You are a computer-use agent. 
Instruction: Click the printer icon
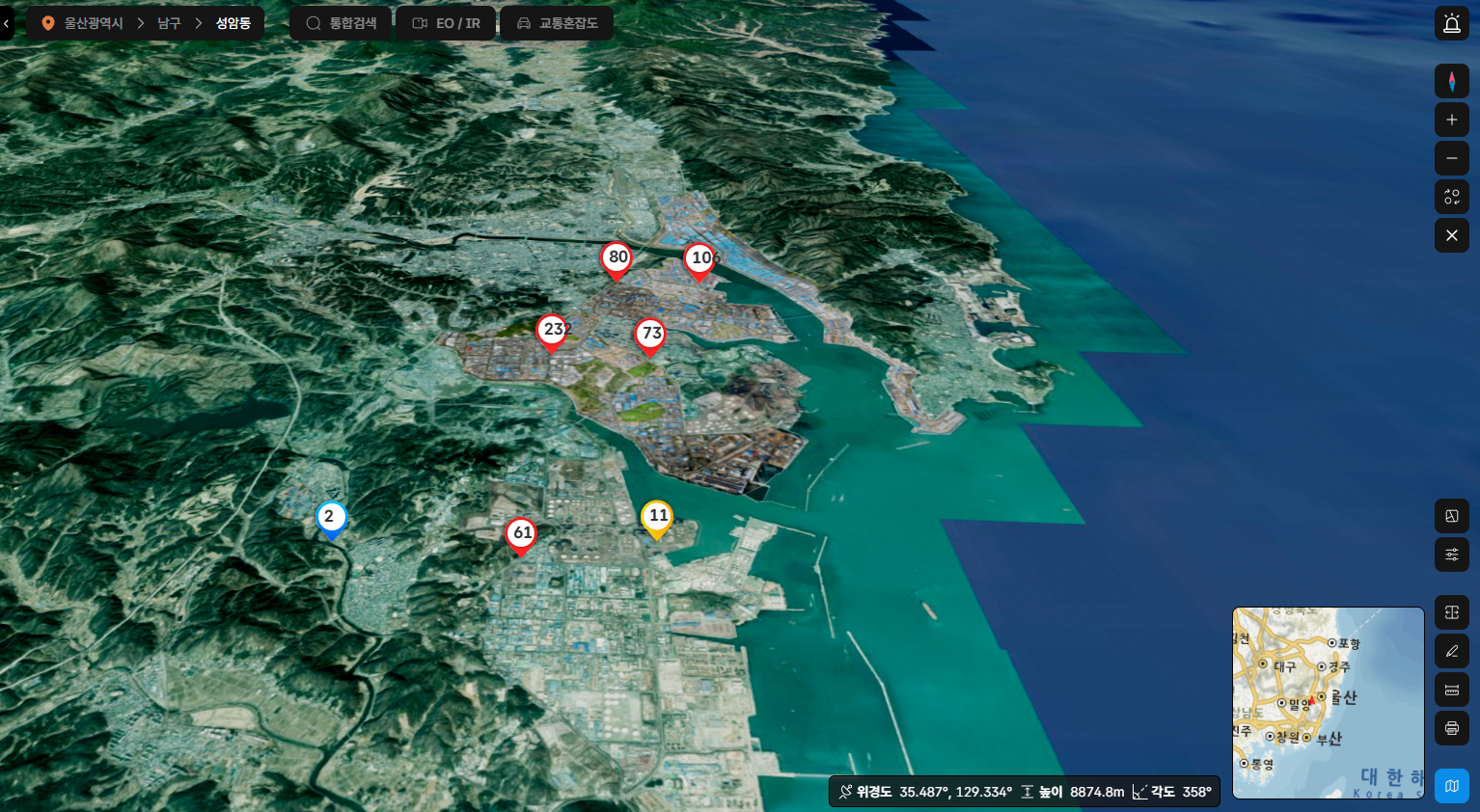1451,728
